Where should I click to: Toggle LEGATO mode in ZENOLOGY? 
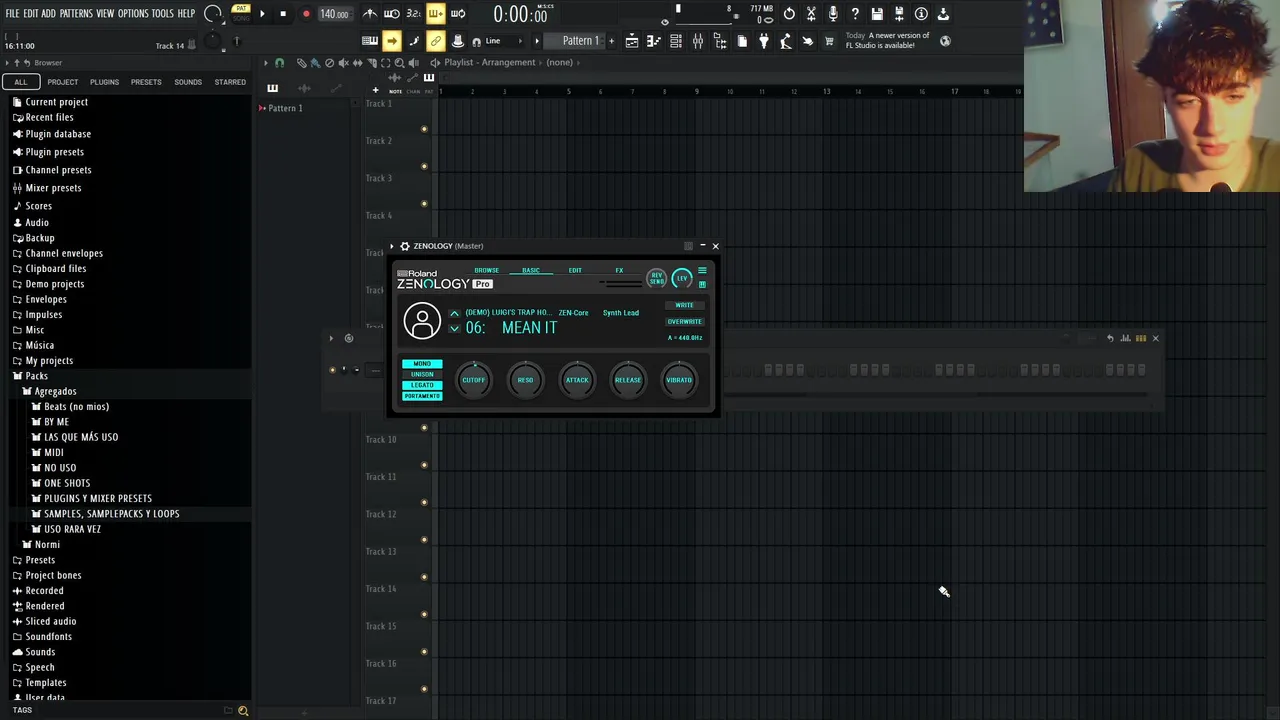(422, 385)
